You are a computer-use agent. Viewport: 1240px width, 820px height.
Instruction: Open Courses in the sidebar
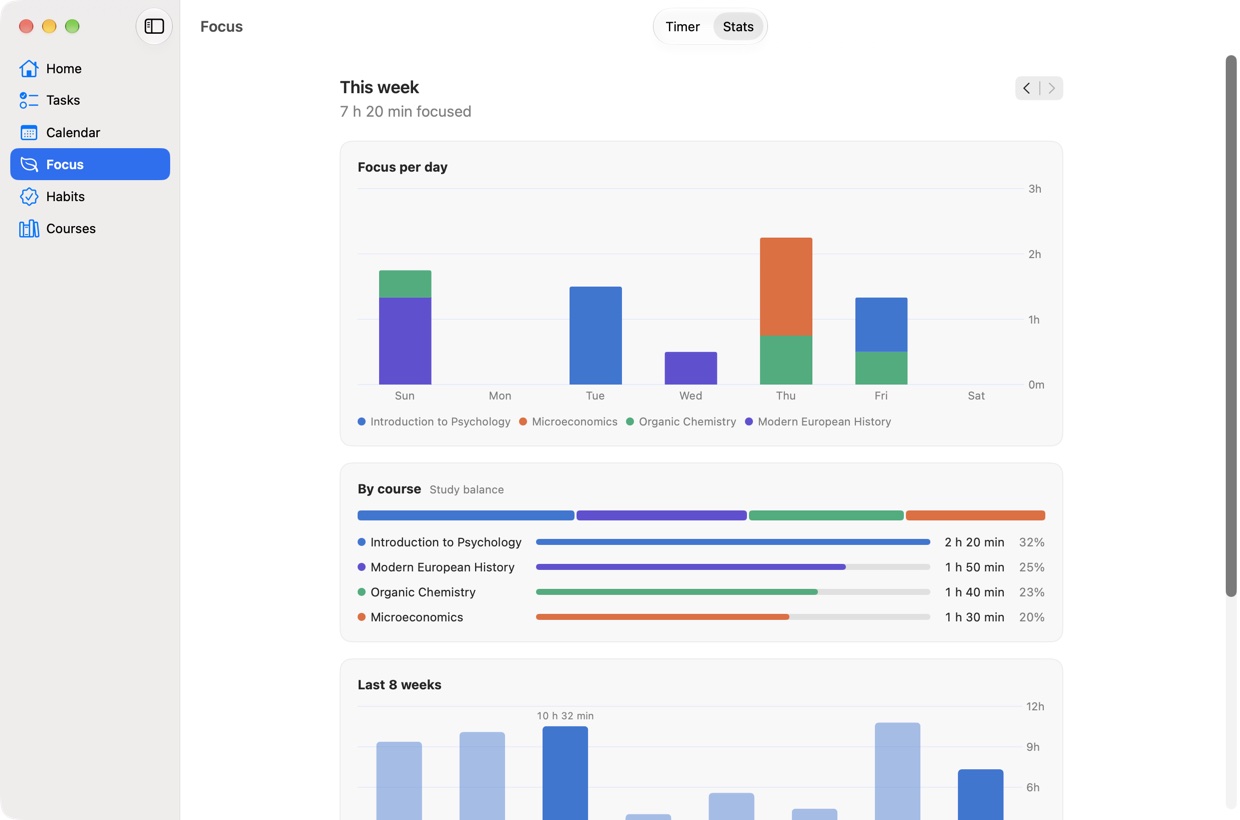pos(90,228)
